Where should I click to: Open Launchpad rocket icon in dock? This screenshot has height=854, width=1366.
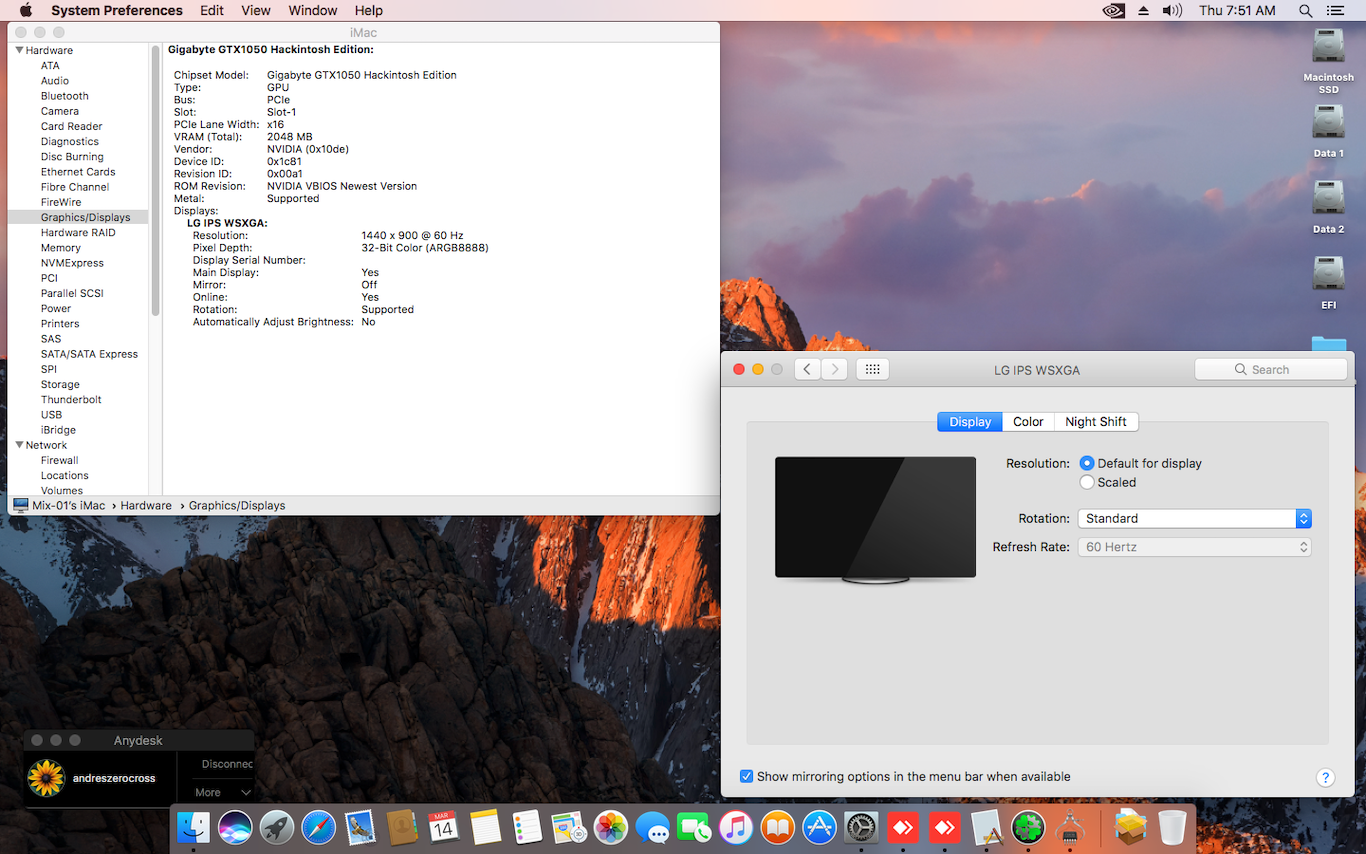[x=277, y=827]
